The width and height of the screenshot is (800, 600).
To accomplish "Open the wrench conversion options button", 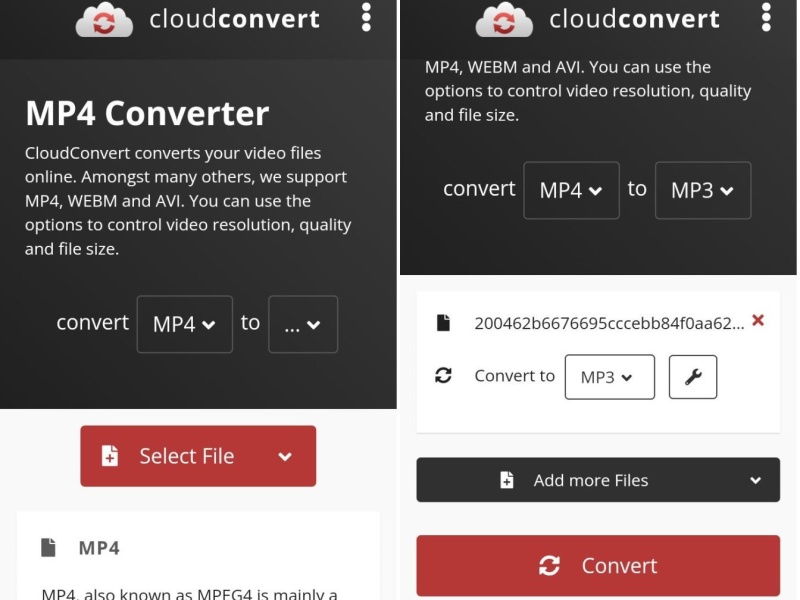I will 692,377.
